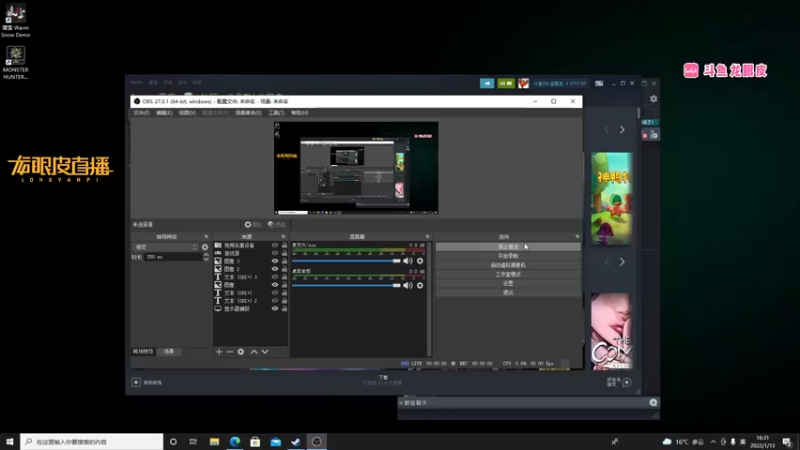Image resolution: width=800 pixels, height=450 pixels.
Task: Toggle visibility eye of 游戏源 source
Action: [274, 253]
